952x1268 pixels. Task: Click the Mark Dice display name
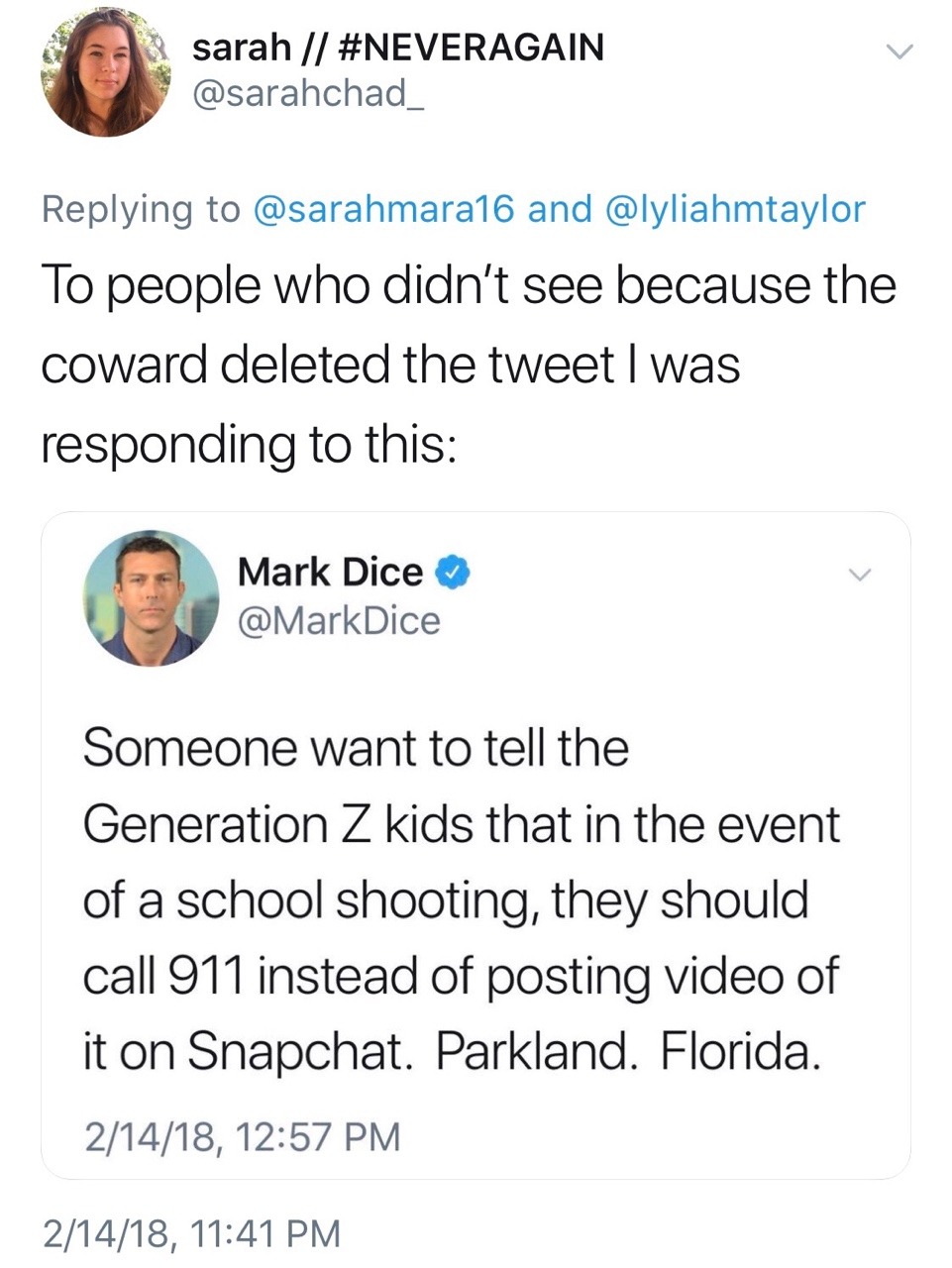330,573
